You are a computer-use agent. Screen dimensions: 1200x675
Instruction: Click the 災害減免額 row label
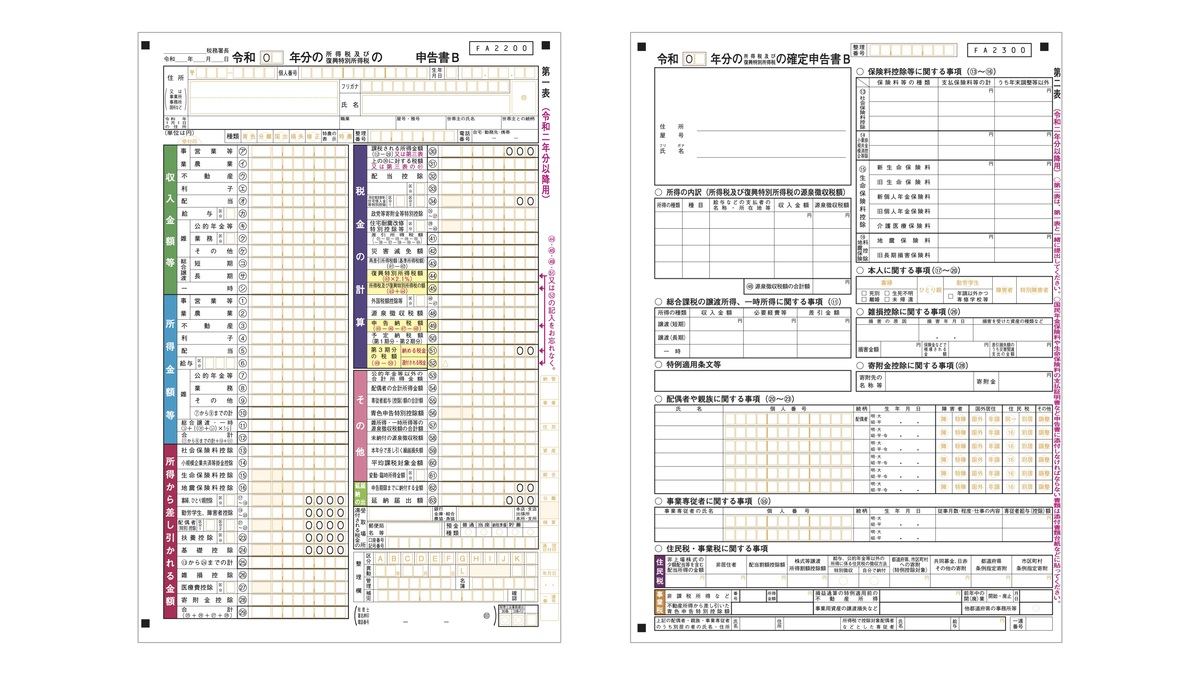397,250
